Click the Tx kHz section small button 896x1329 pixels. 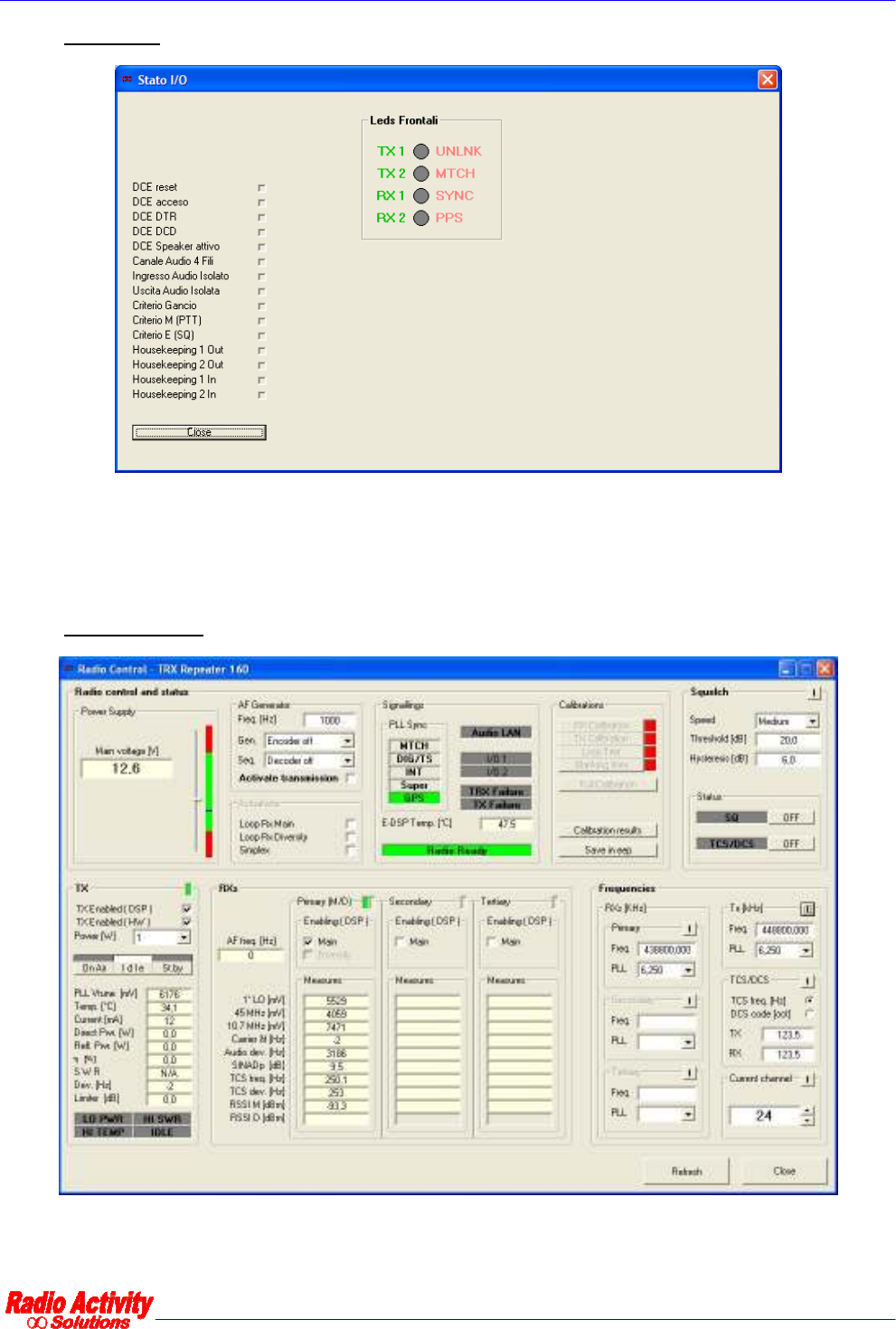pyautogui.click(x=807, y=909)
